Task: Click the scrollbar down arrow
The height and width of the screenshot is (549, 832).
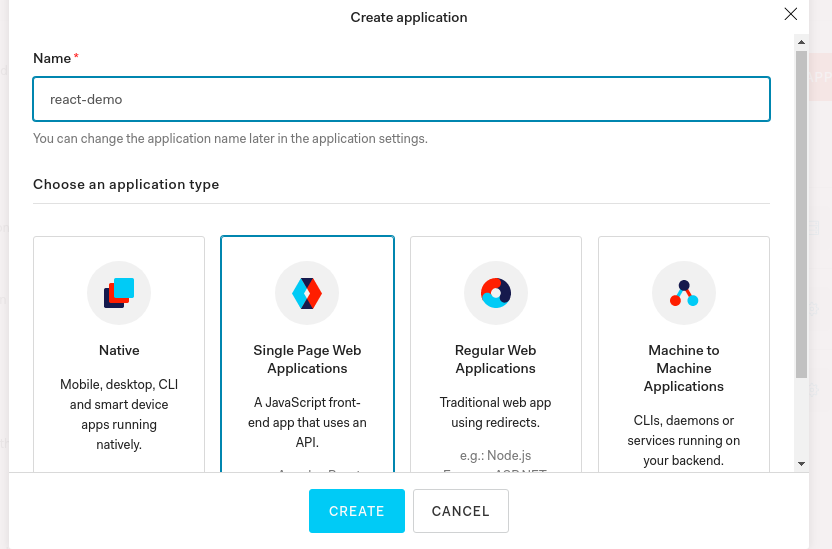Action: 801,464
